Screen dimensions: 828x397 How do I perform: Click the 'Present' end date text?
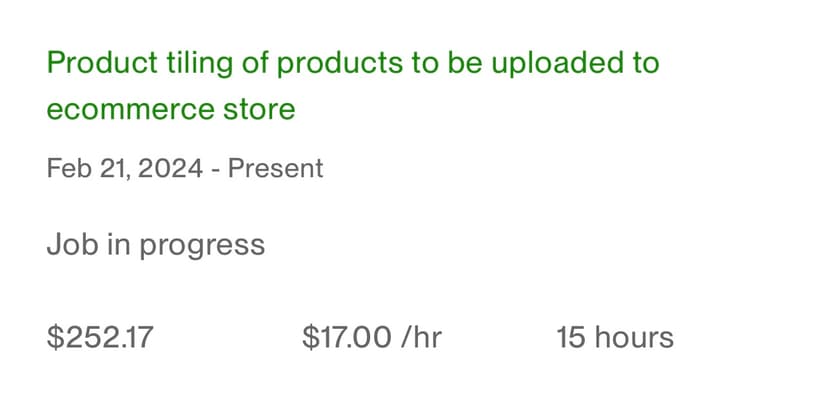tap(276, 169)
